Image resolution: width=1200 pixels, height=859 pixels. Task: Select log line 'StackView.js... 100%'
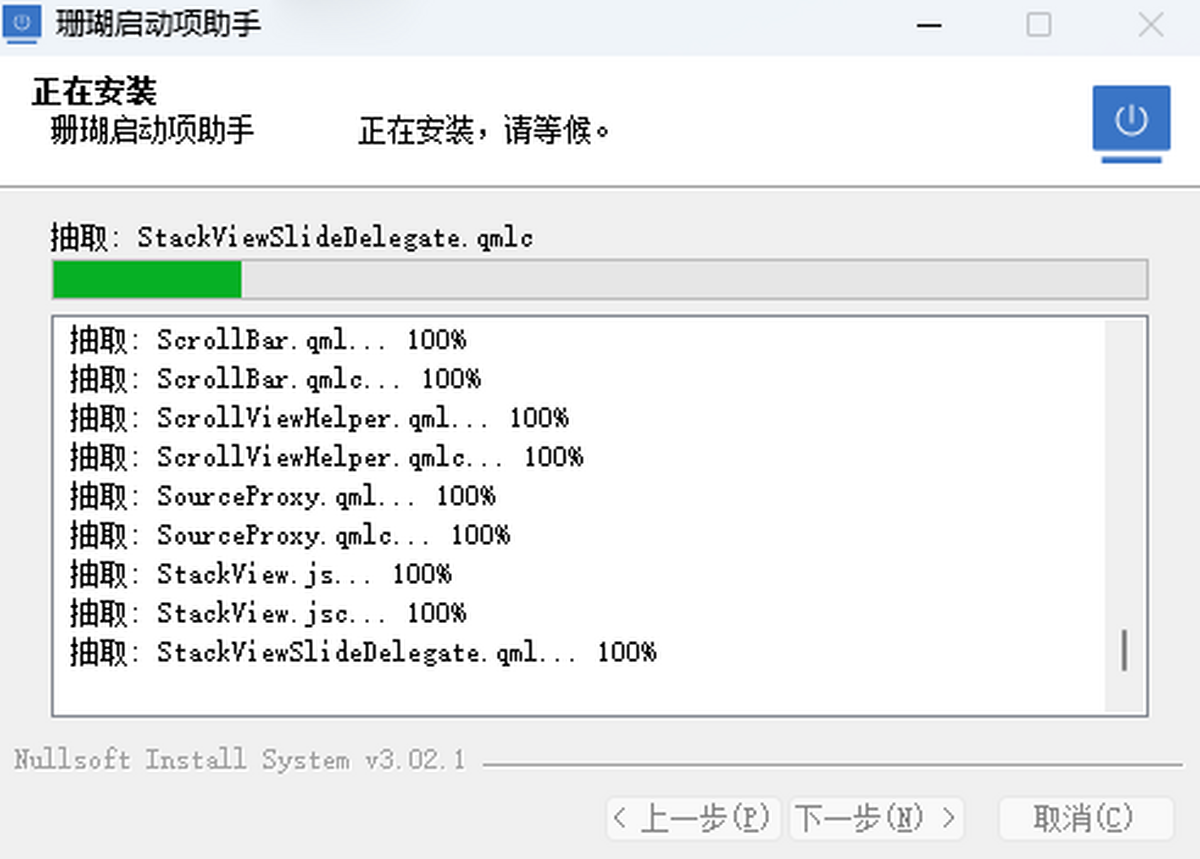(260, 574)
